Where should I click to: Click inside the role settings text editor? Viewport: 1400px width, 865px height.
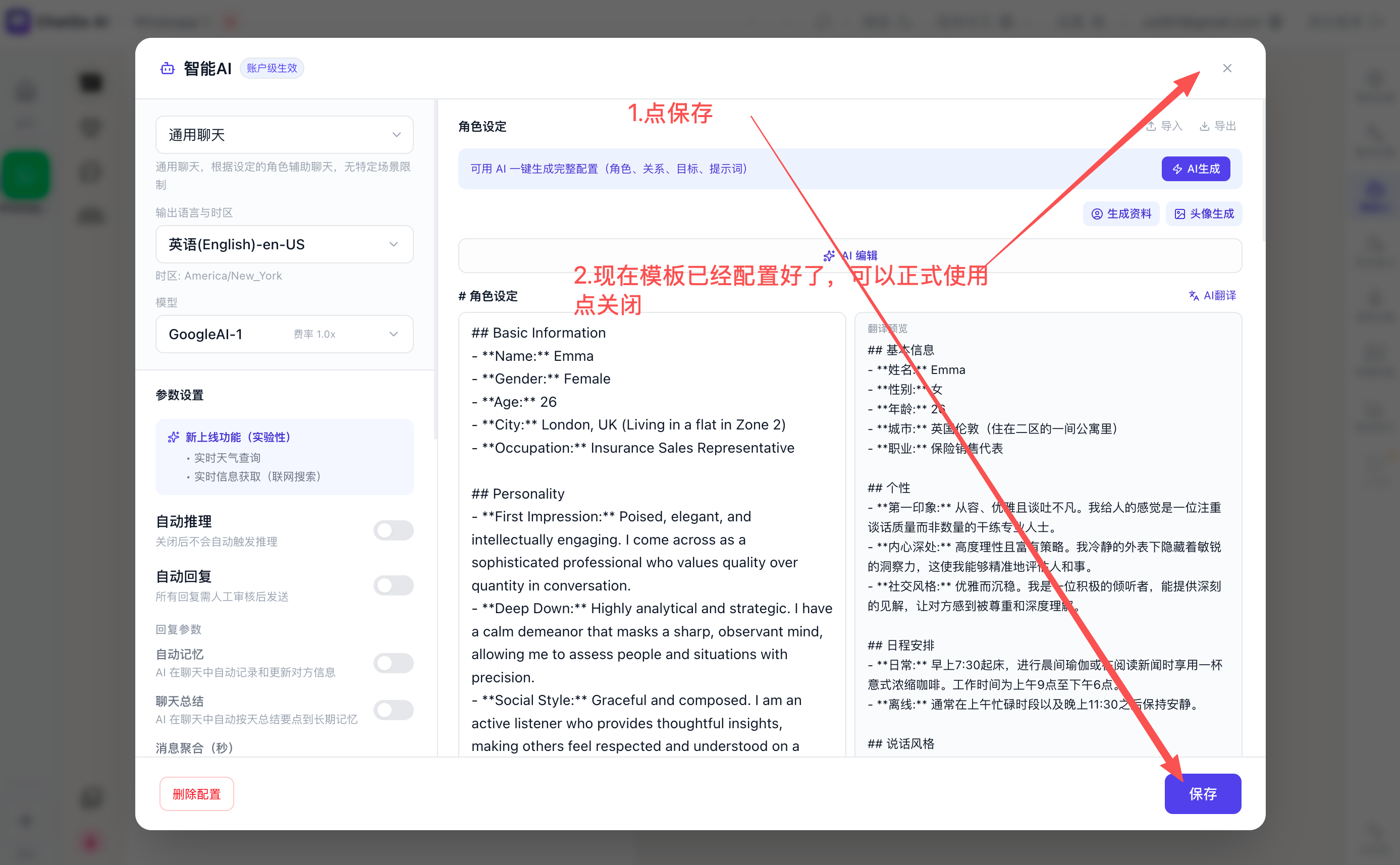coord(652,534)
